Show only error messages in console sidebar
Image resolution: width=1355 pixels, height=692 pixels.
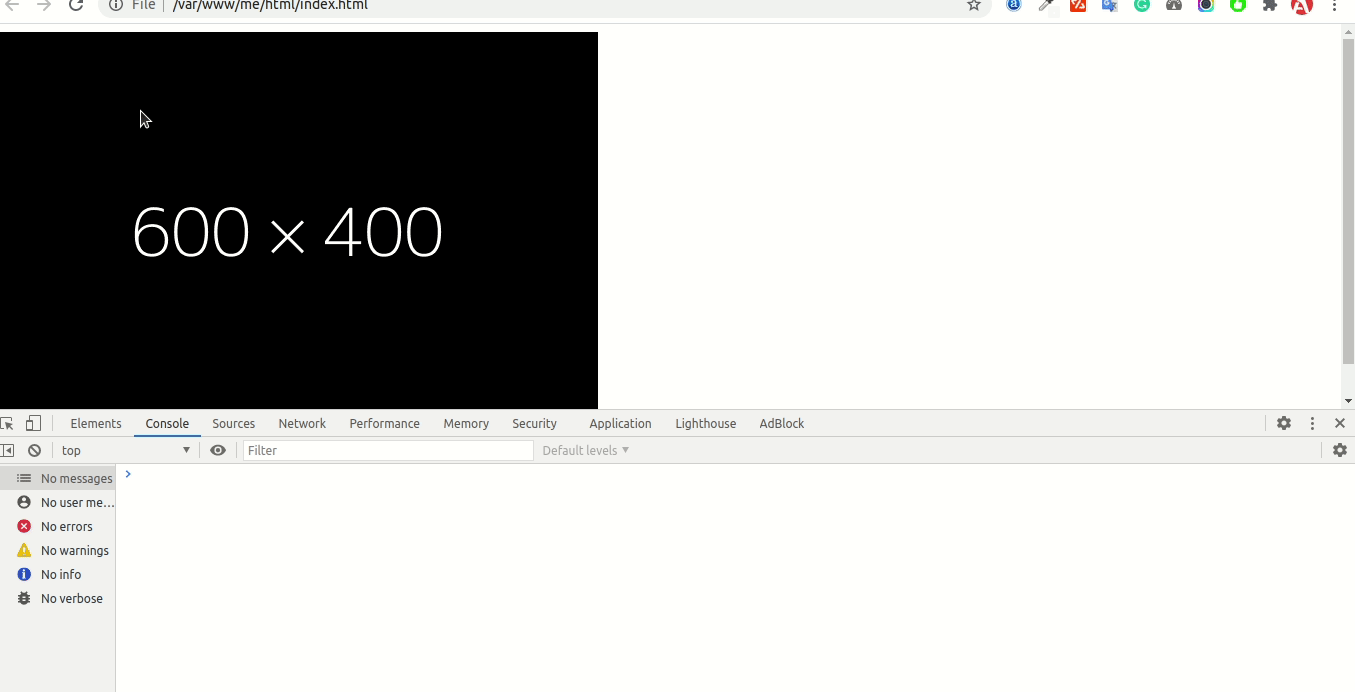(x=60, y=526)
